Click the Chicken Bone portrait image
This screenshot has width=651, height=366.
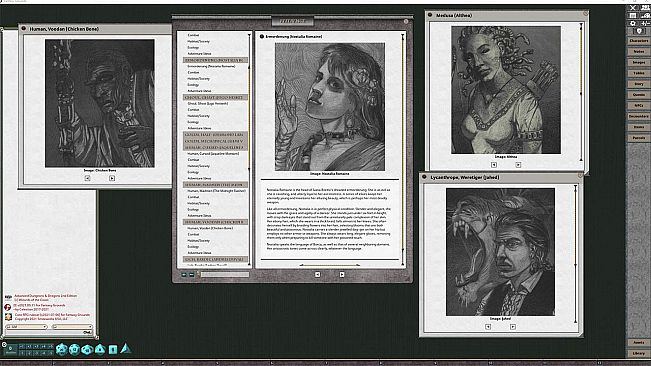100,103
